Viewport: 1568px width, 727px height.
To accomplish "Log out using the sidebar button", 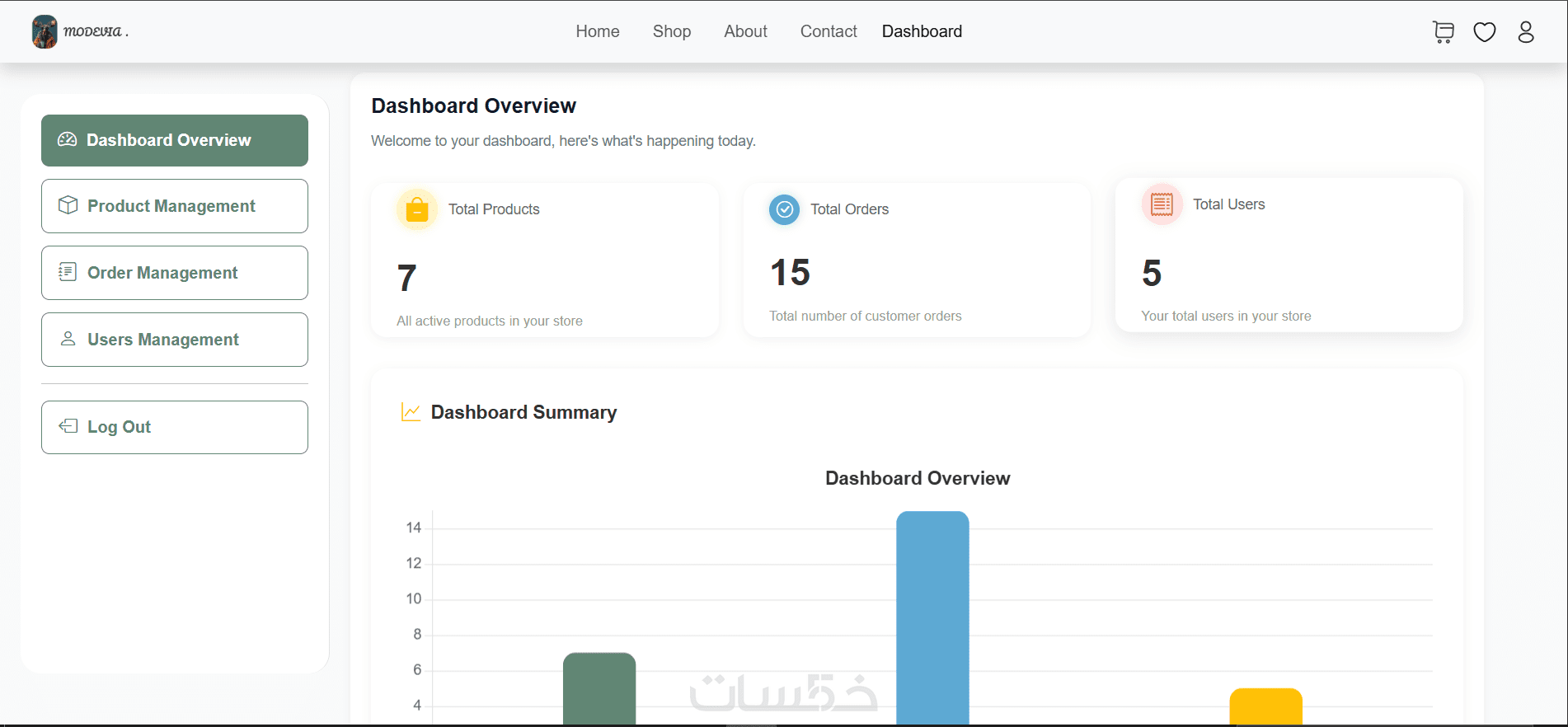I will (175, 427).
